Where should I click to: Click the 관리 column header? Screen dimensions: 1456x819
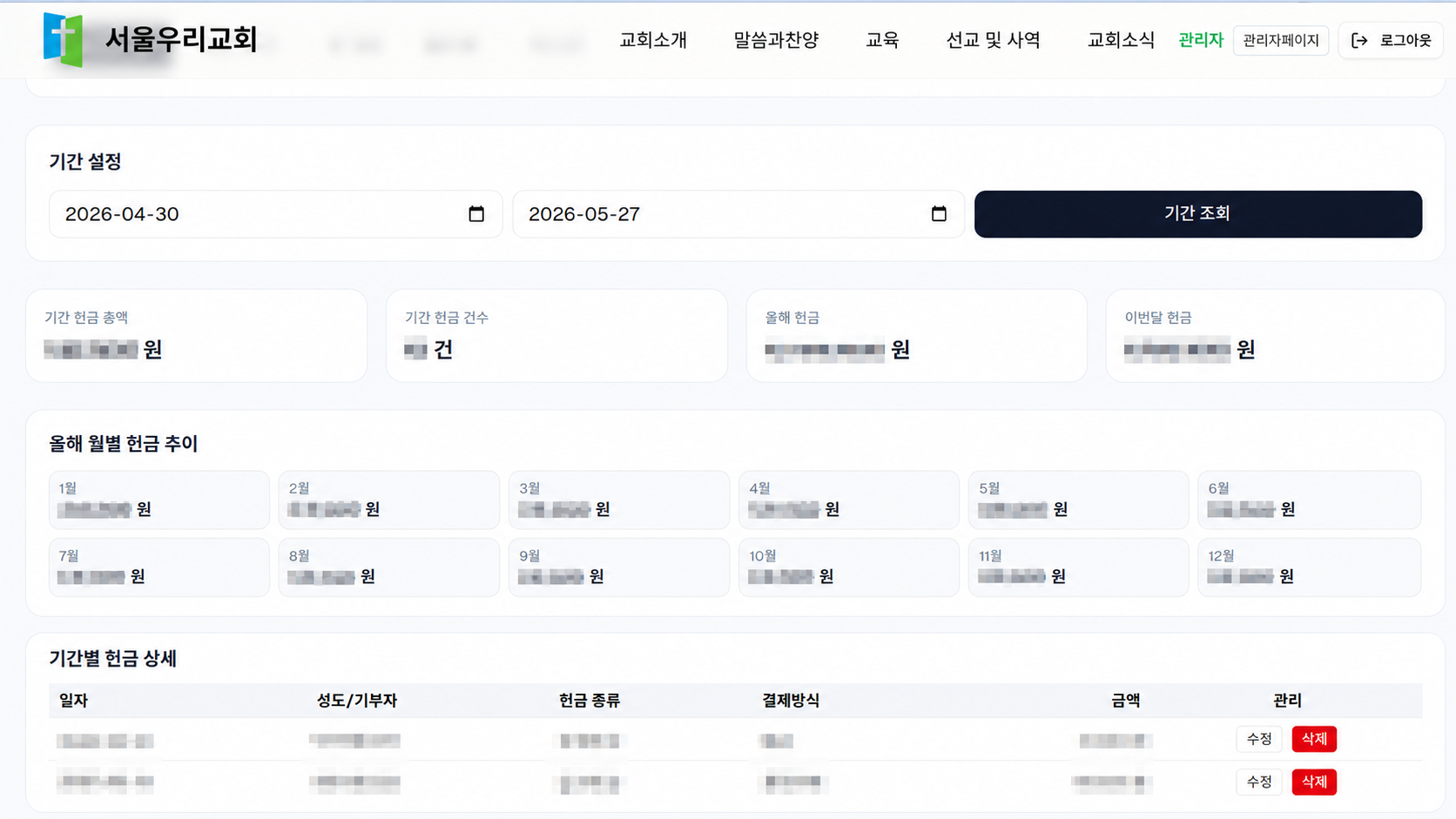coord(1287,701)
